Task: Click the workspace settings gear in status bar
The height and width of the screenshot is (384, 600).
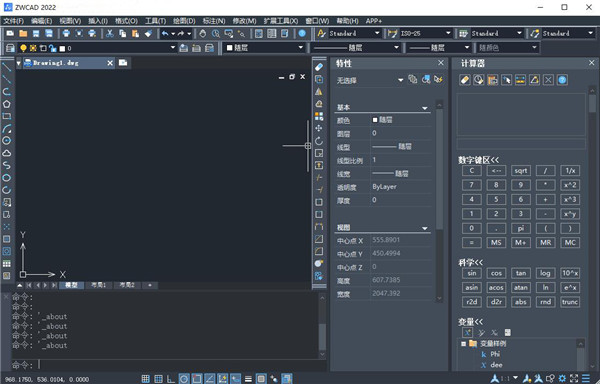Action: 562,379
